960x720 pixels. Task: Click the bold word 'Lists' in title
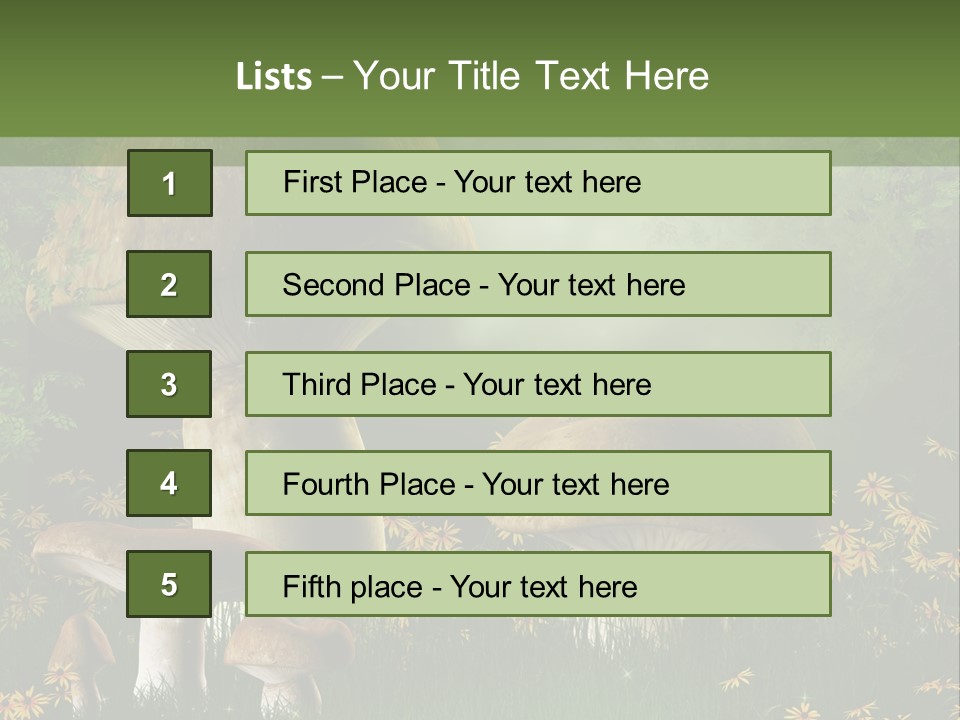(274, 77)
